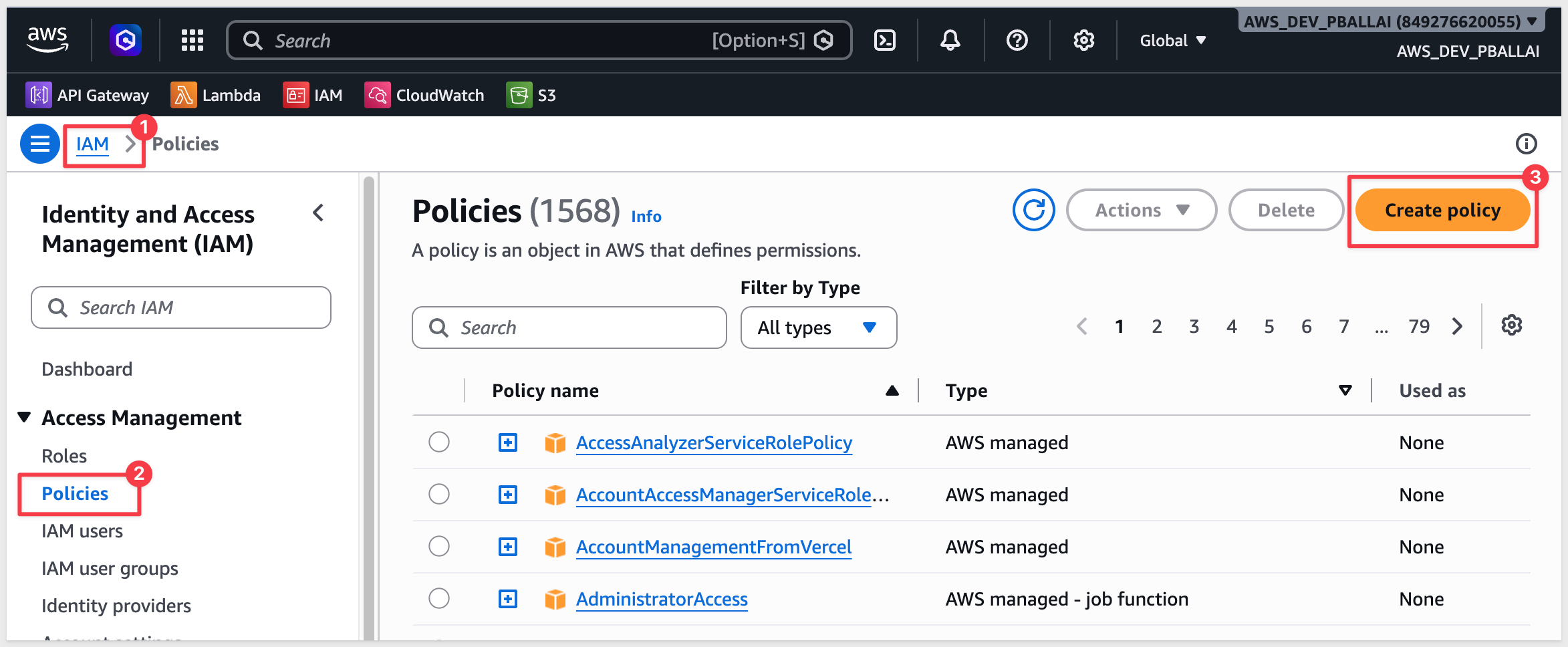Click magnifier icon in policies search
This screenshot has width=1568, height=647.
click(x=438, y=328)
